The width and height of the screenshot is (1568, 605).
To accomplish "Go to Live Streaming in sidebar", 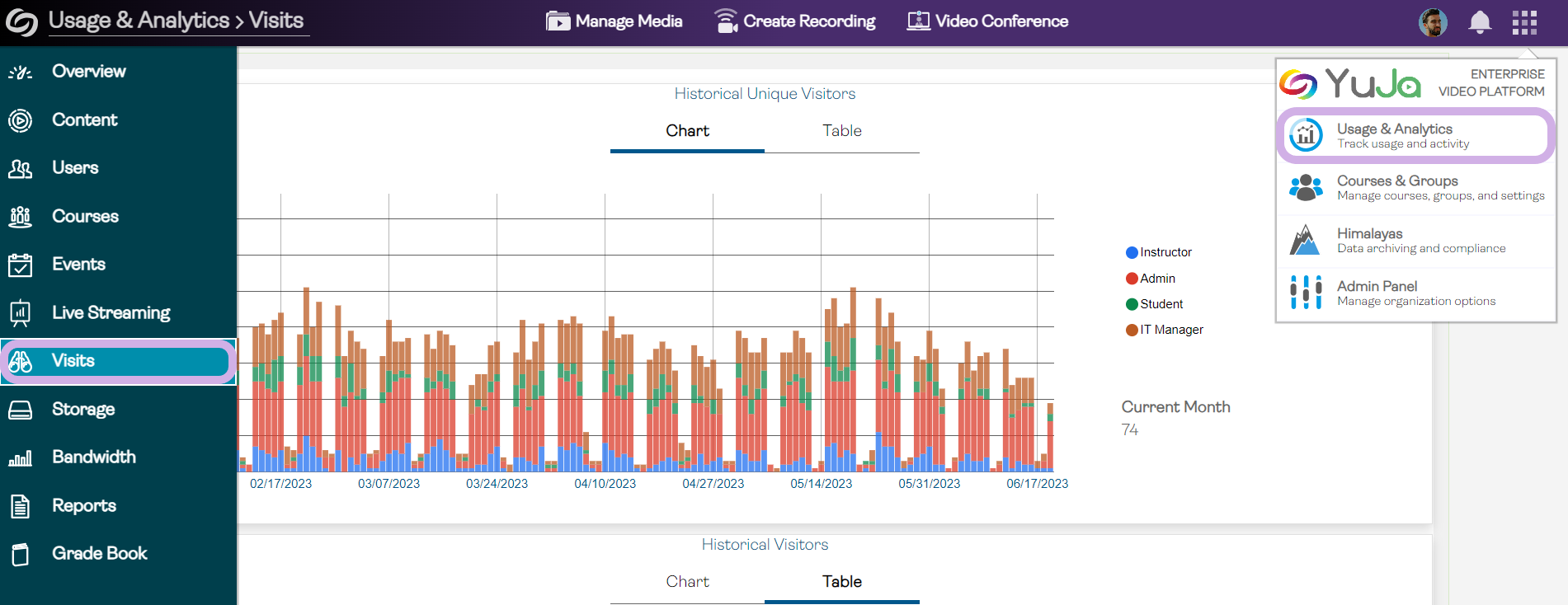I will (x=111, y=312).
